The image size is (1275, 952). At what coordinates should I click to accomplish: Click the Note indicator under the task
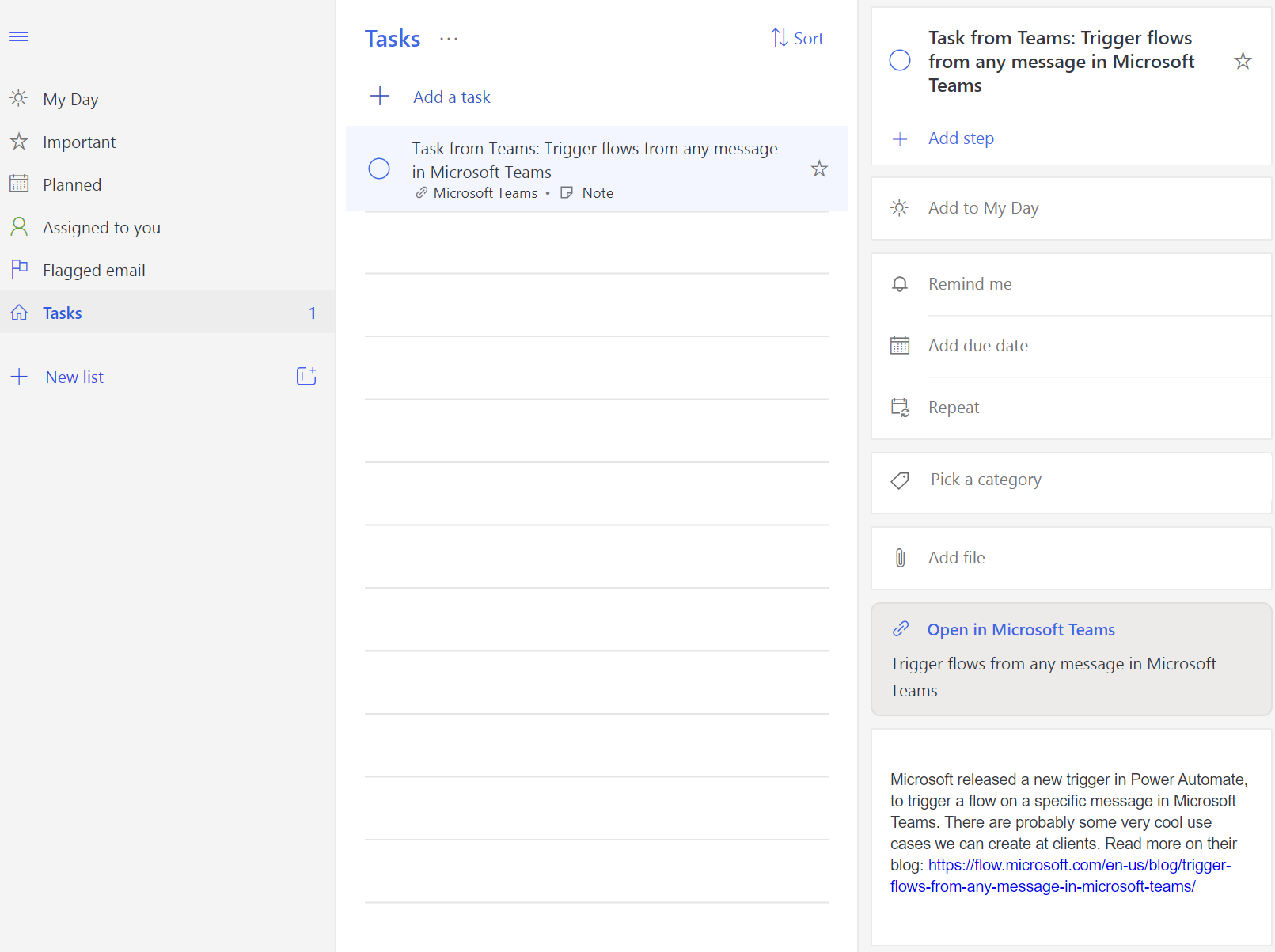[587, 193]
